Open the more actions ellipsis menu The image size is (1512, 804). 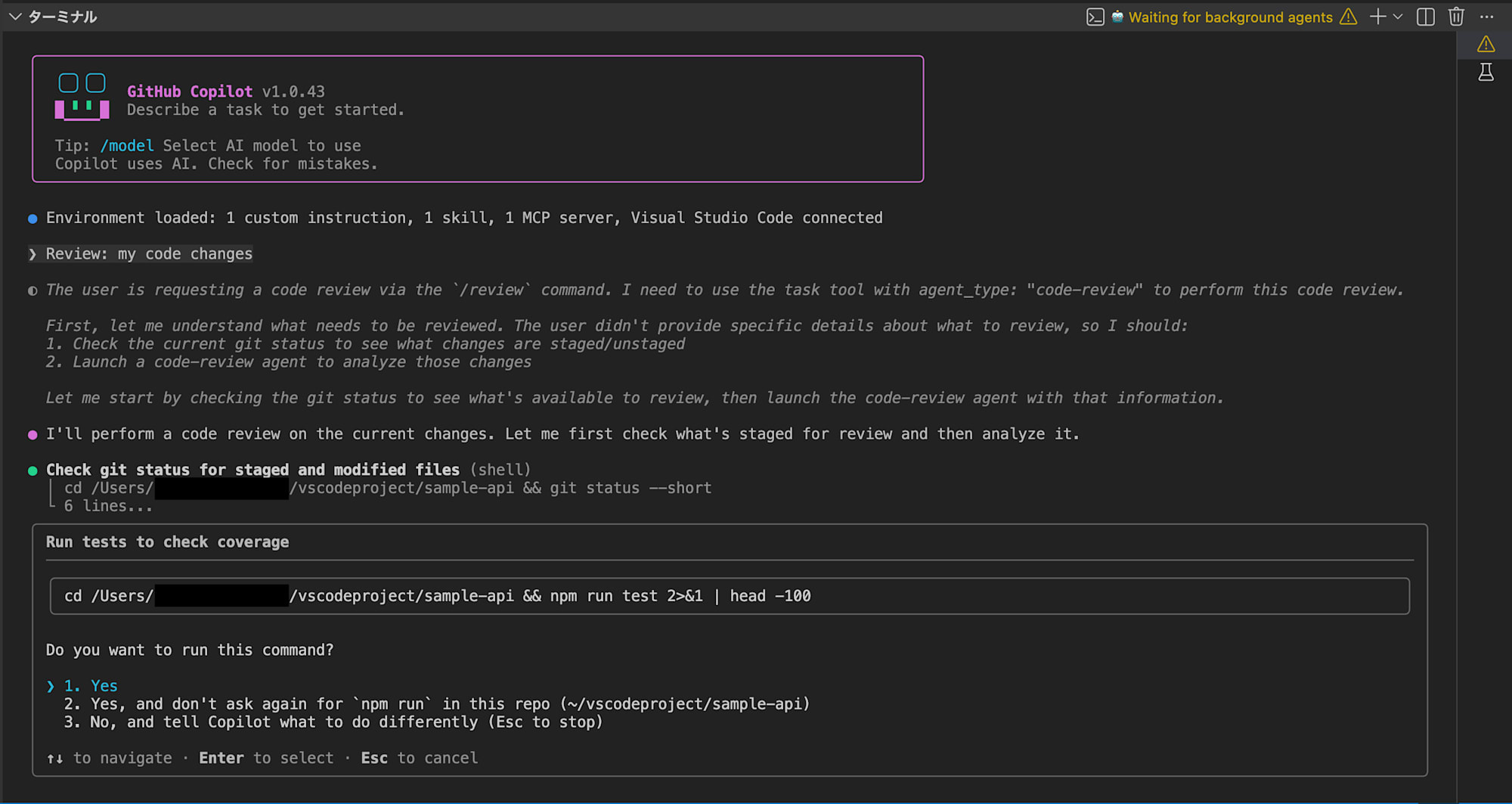tap(1486, 17)
